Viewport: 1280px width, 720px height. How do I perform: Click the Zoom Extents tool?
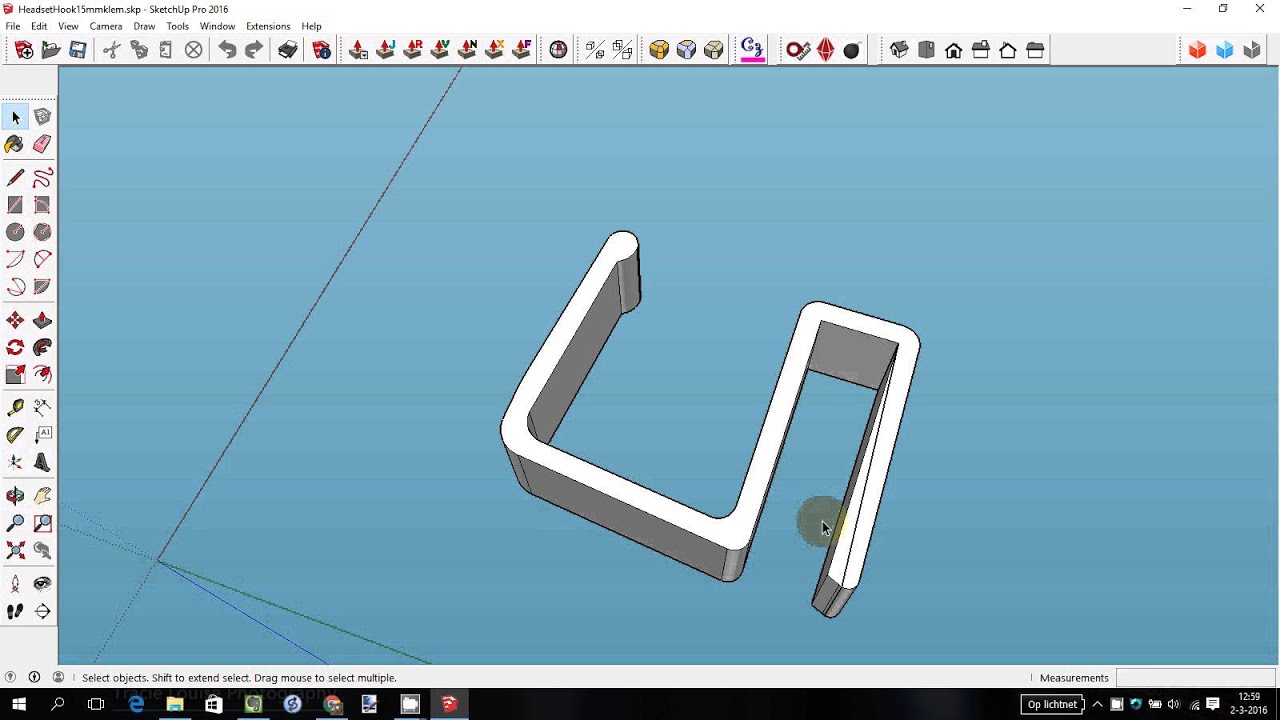point(15,550)
